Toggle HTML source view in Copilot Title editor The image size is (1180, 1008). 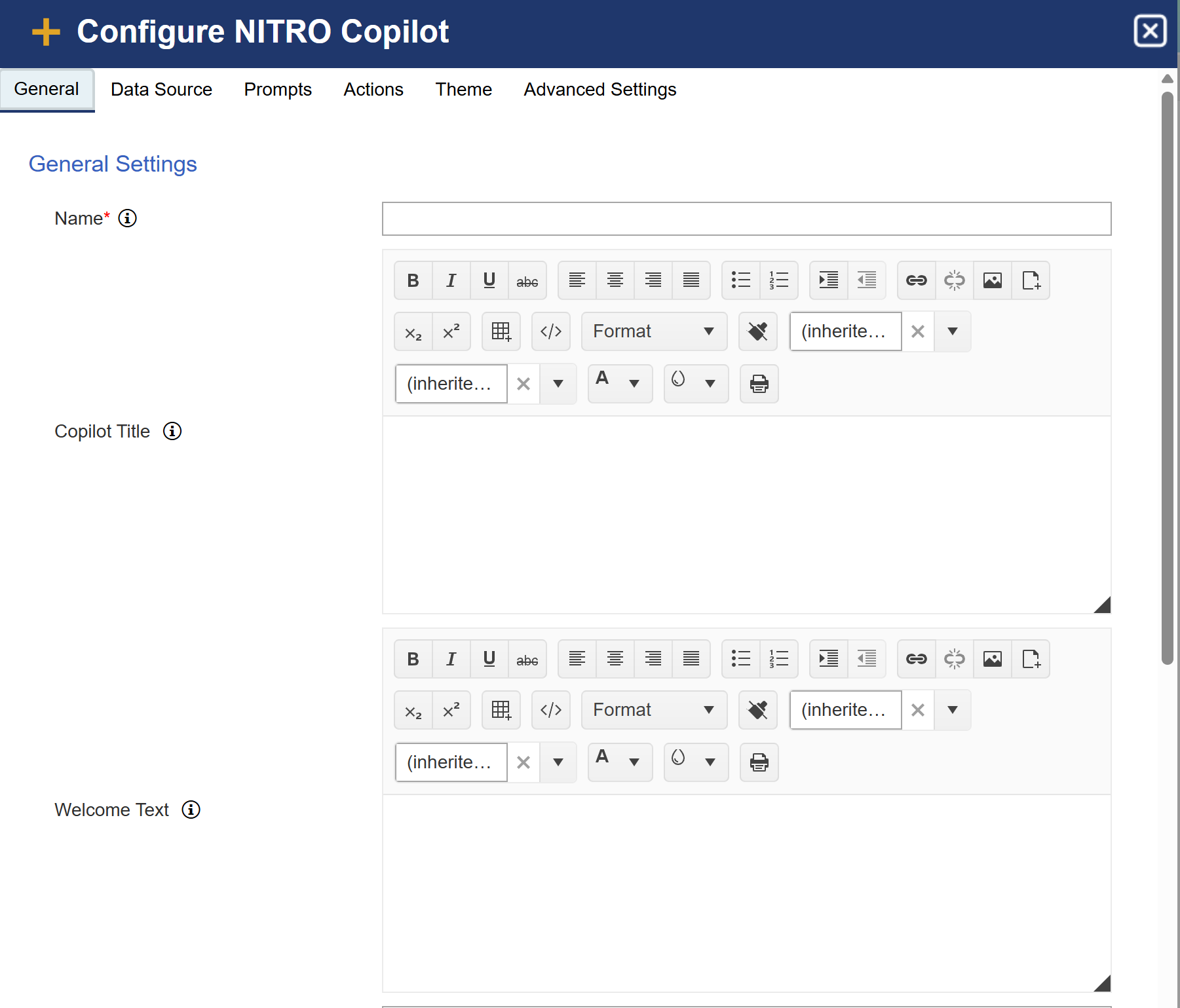point(551,331)
